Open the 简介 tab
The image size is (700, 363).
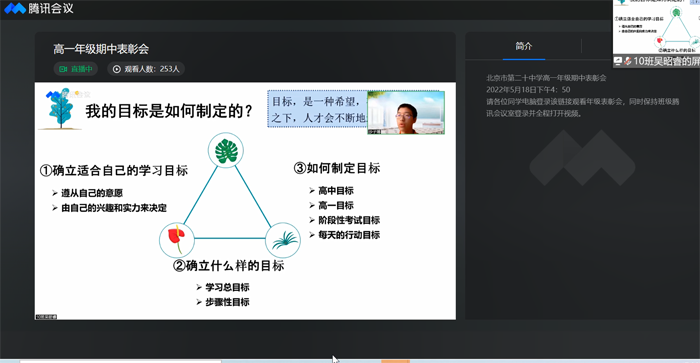524,46
